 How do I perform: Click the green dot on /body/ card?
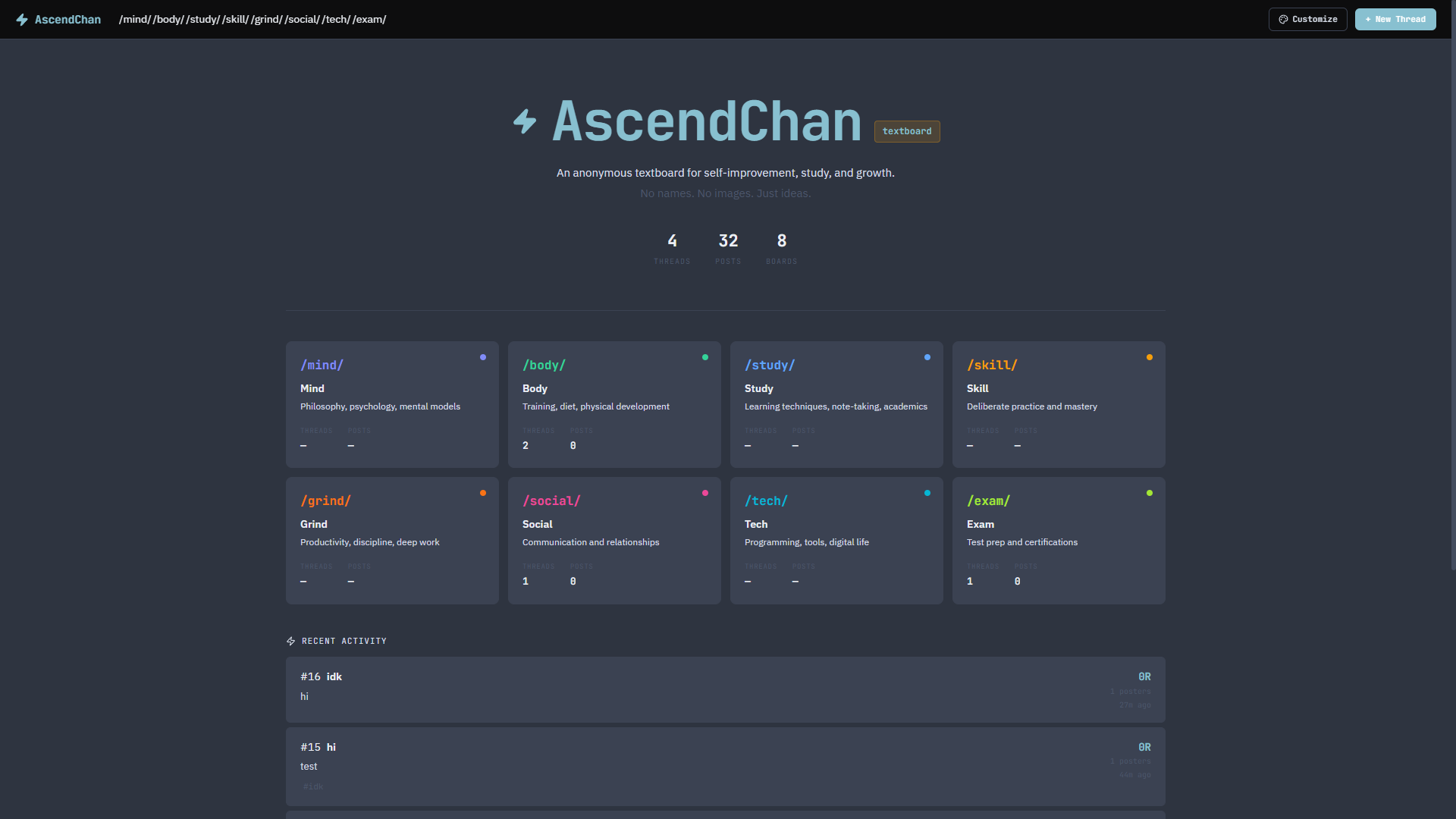click(705, 357)
